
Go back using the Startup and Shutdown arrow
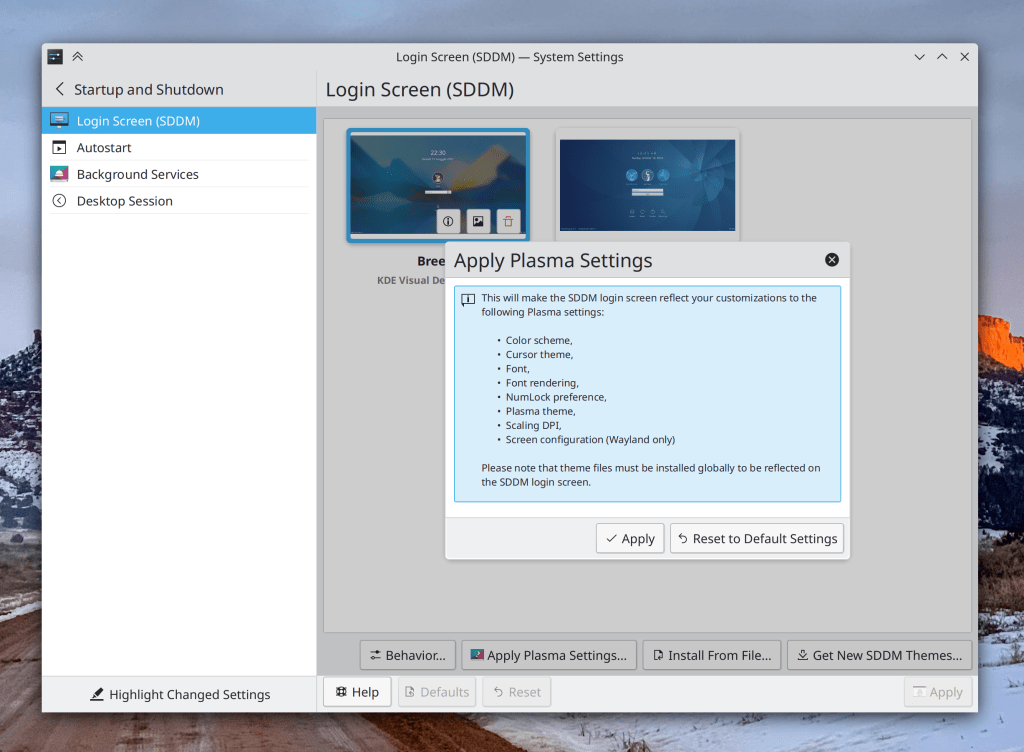[60, 89]
